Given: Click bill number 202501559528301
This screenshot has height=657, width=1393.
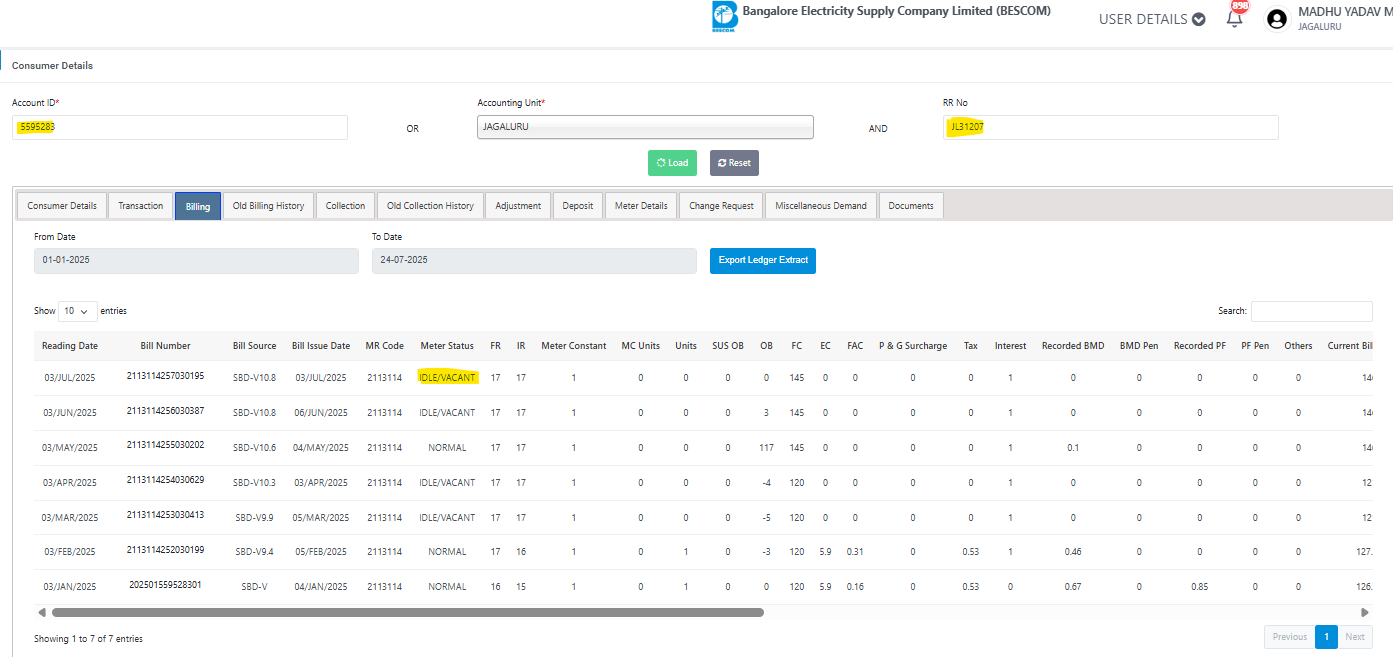Looking at the screenshot, I should point(165,585).
